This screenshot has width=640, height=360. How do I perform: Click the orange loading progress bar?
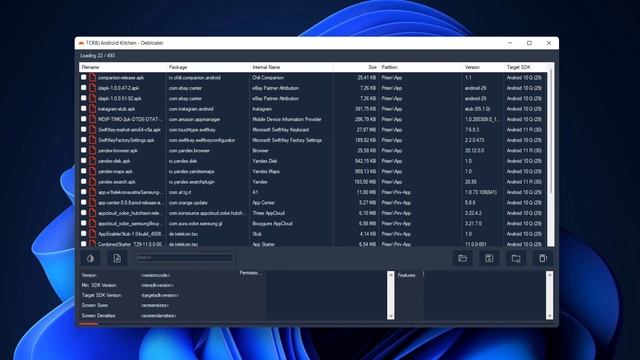89,324
